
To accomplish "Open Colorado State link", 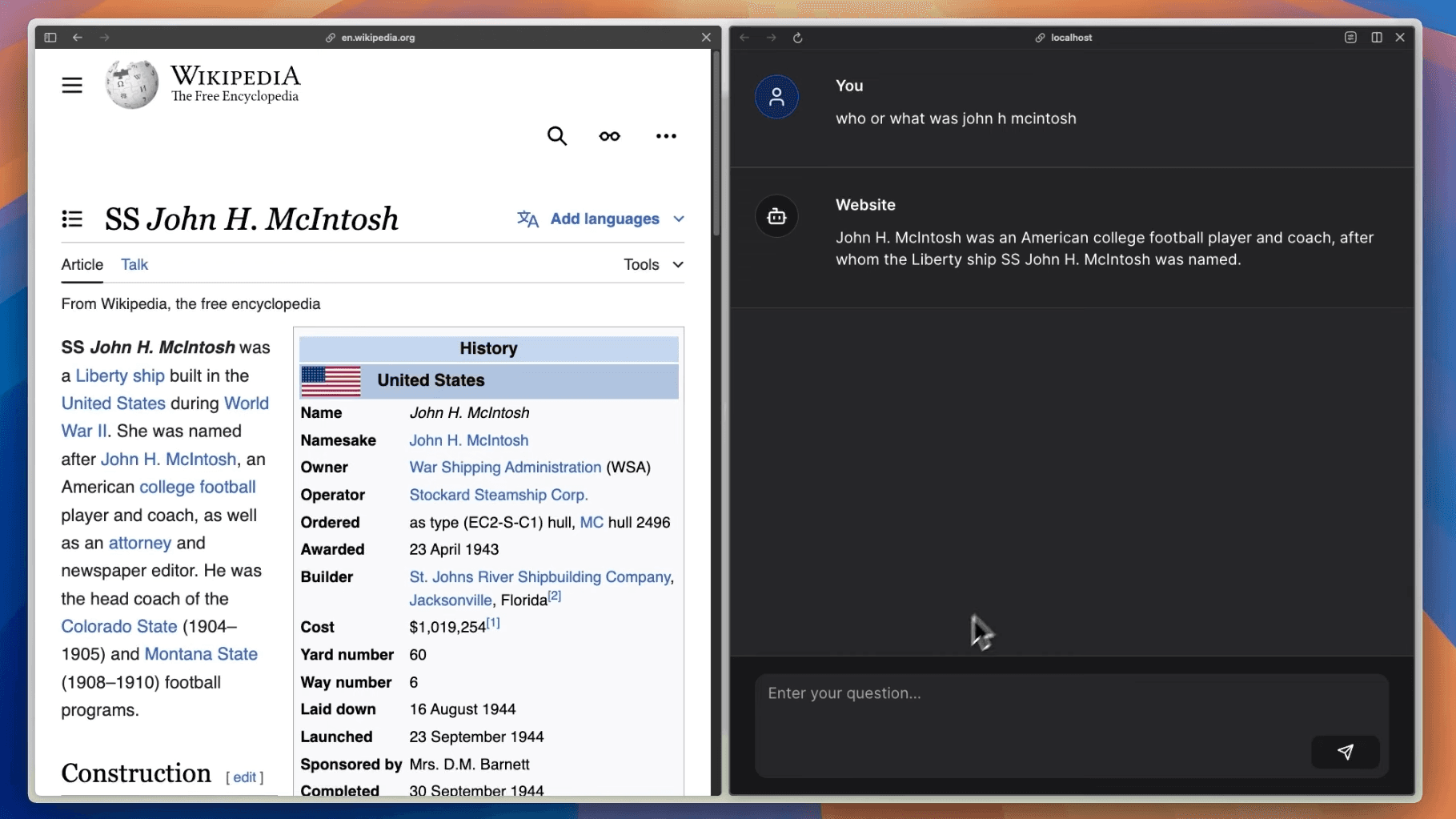I will pyautogui.click(x=119, y=627).
